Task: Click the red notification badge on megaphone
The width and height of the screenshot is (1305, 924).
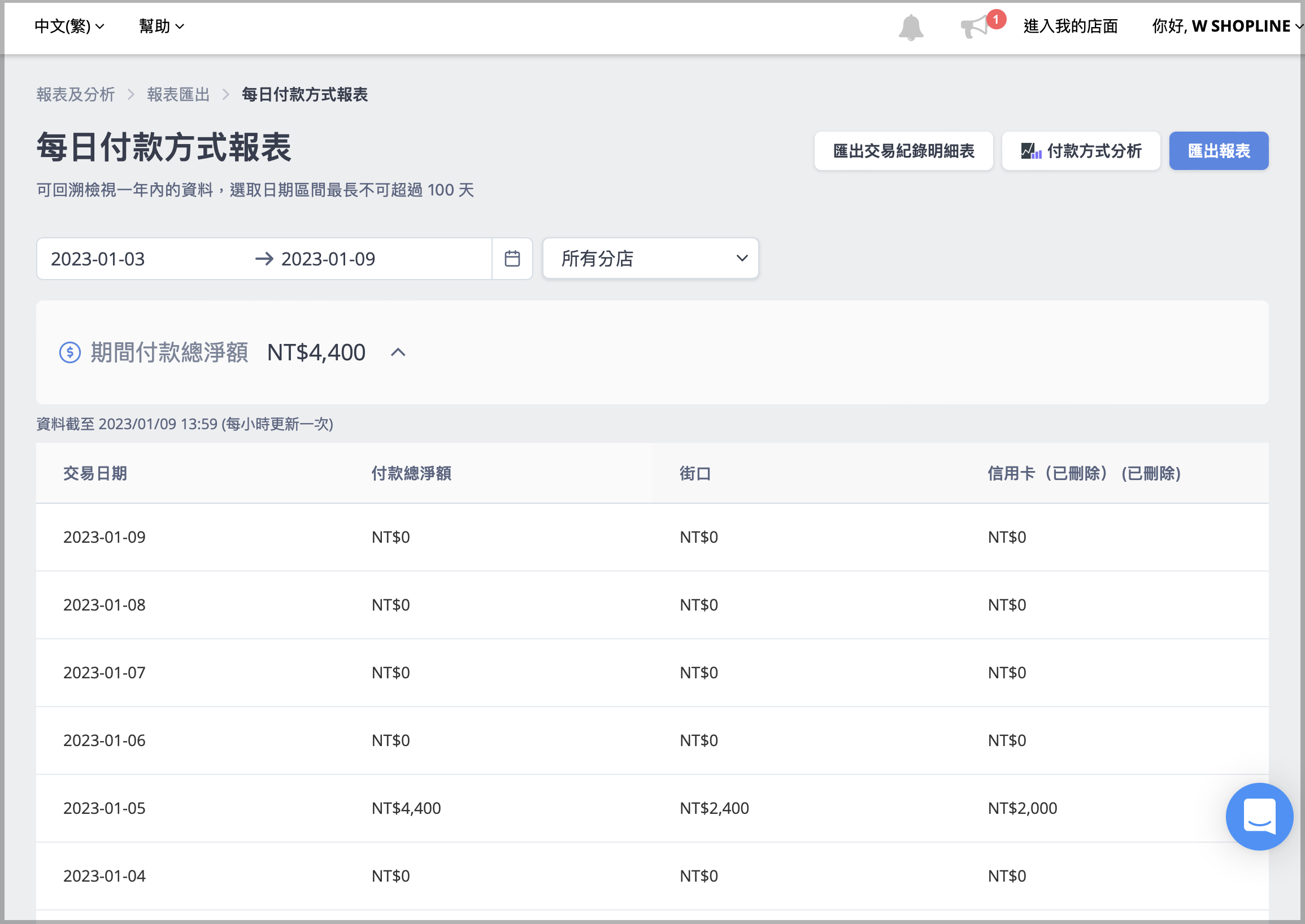Action: 996,19
